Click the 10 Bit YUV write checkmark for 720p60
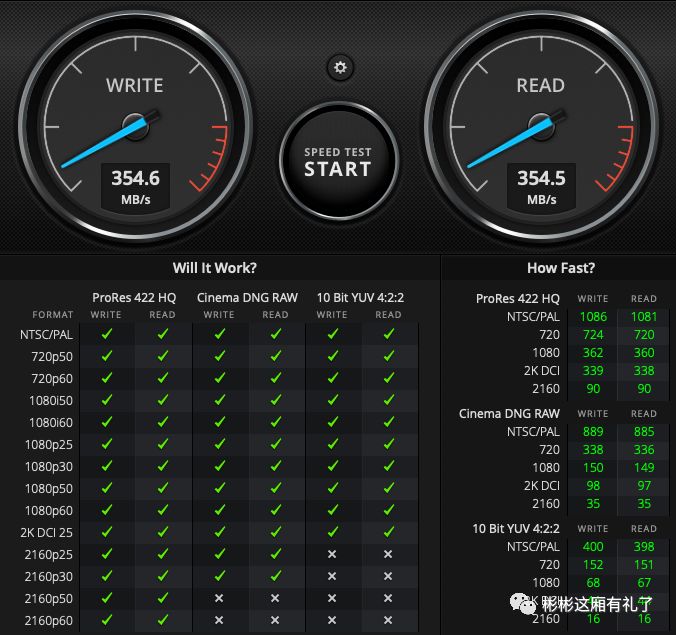Screen dimensions: 676x635 (x=332, y=378)
